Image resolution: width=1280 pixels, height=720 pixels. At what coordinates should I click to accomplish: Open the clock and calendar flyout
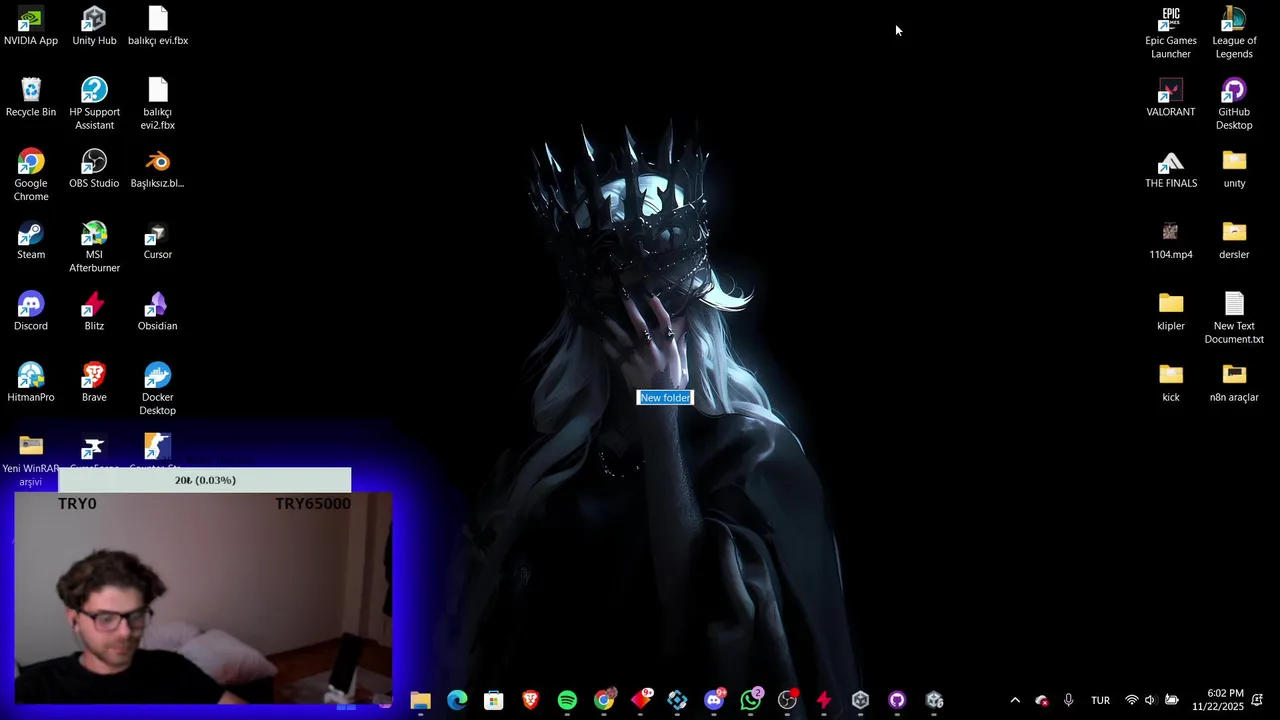[1217, 700]
